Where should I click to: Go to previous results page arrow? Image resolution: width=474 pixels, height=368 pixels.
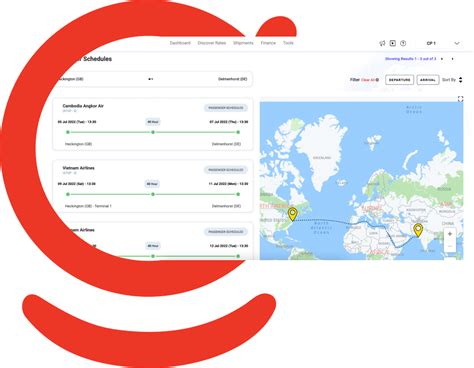(x=442, y=59)
